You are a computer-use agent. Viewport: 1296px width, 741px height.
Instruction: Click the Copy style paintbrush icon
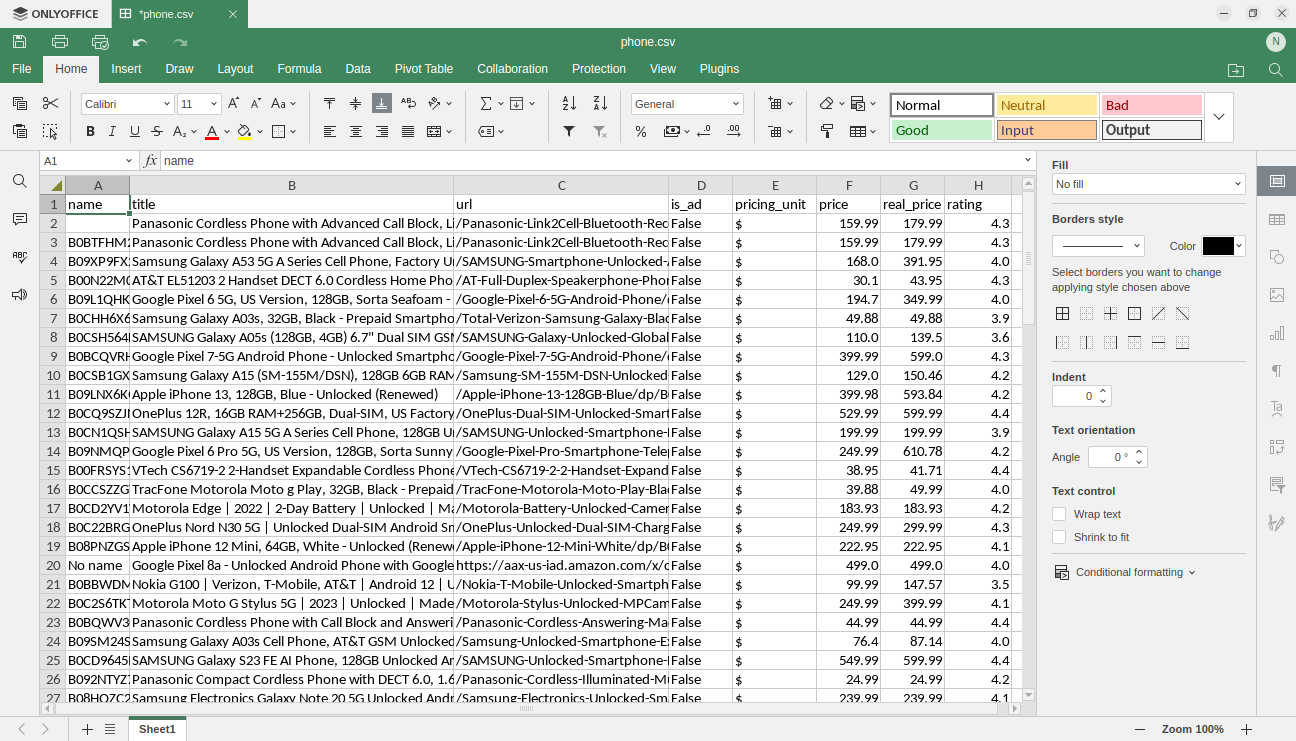click(x=827, y=131)
